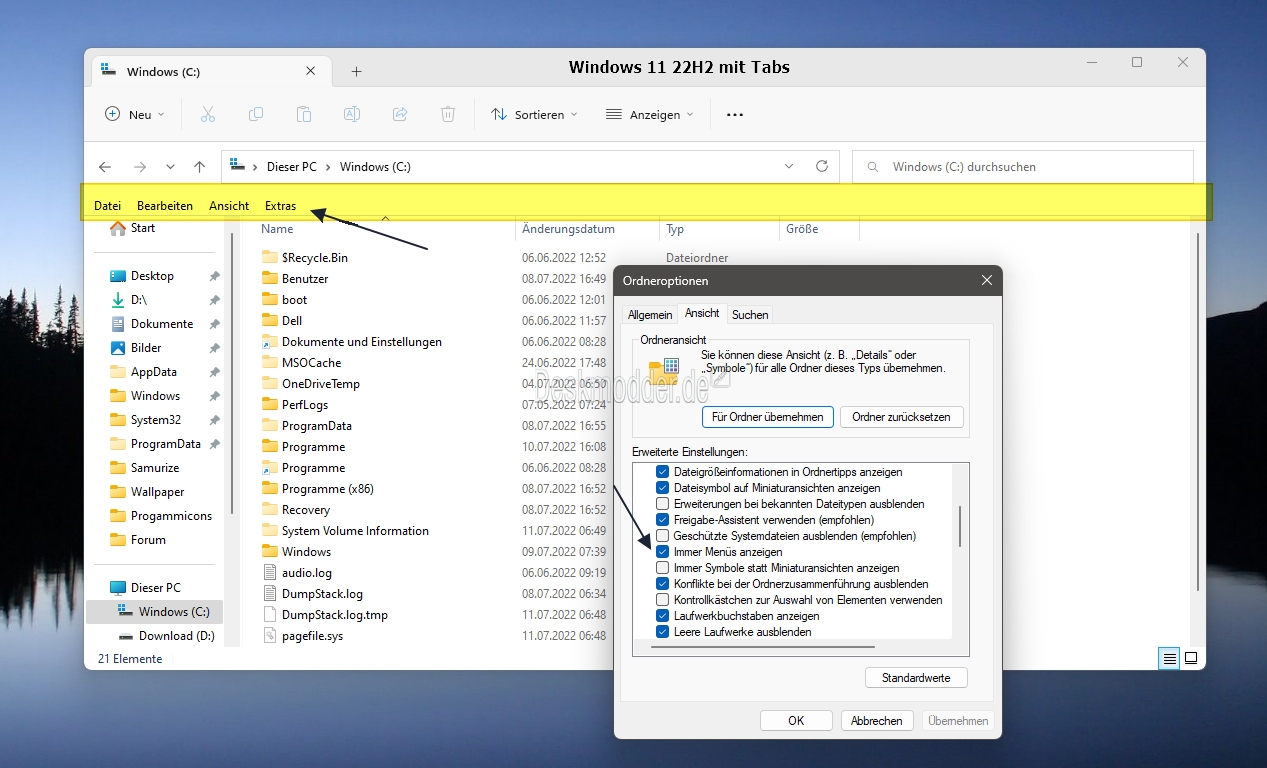Open the Sortieren dropdown
This screenshot has height=768, width=1267.
tap(534, 115)
